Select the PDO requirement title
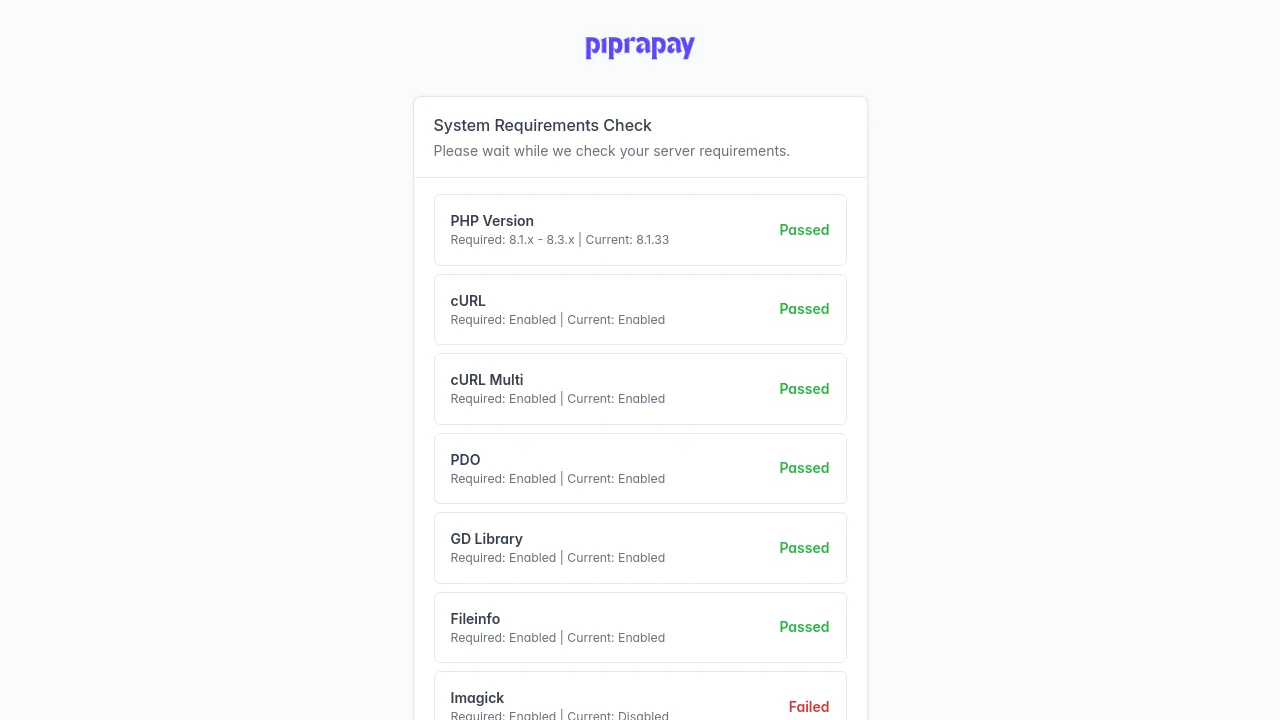 (x=465, y=460)
